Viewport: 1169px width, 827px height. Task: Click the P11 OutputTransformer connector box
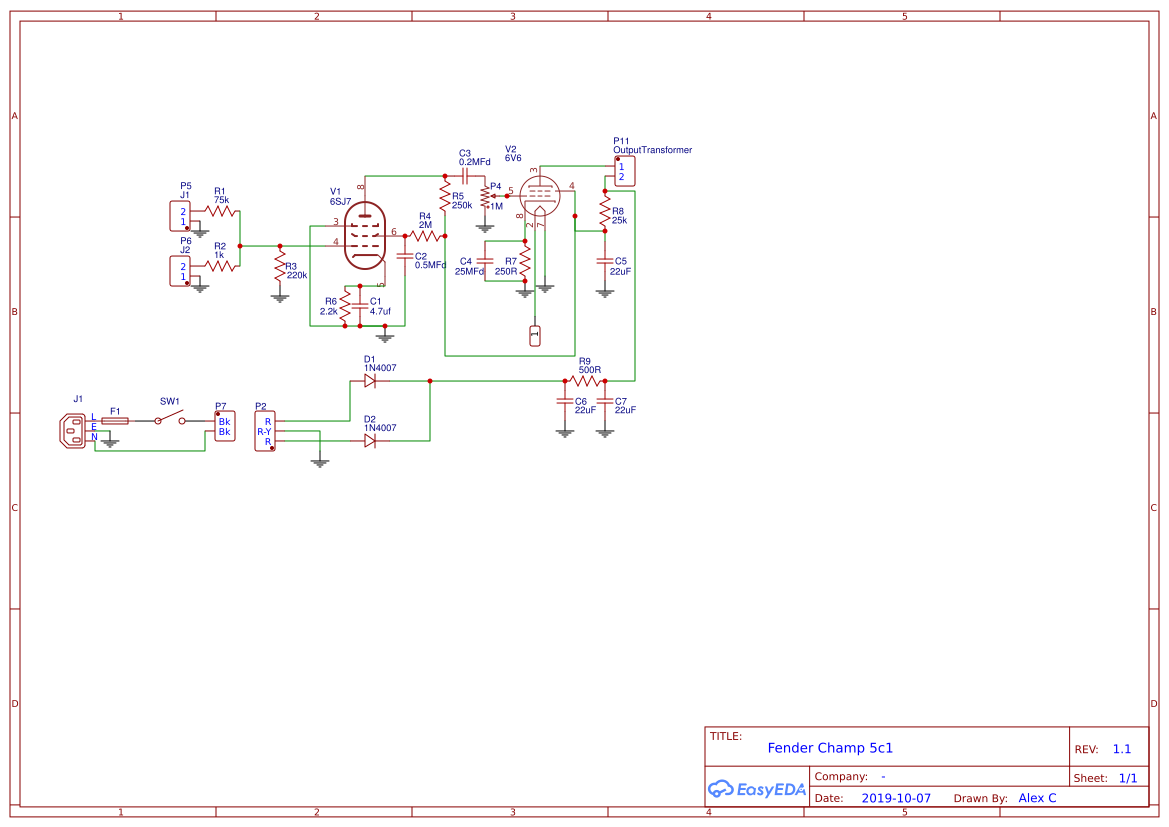(625, 171)
